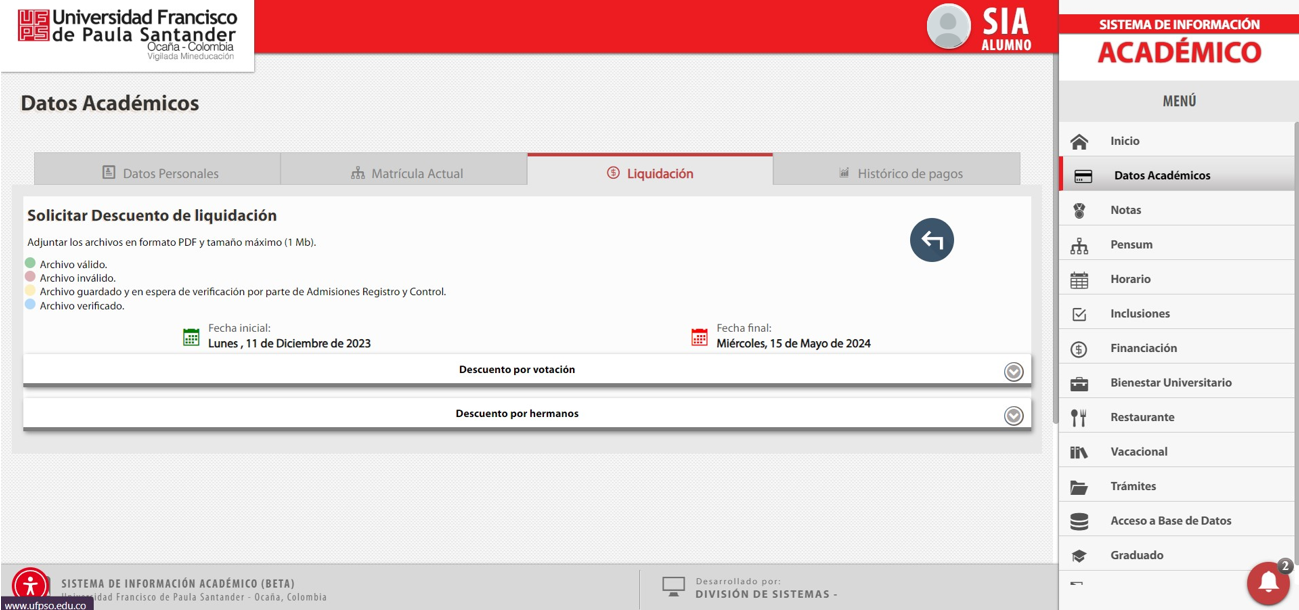Image resolution: width=1299 pixels, height=610 pixels.
Task: Click the Bienestar Universitario briefcase icon
Action: (1079, 383)
